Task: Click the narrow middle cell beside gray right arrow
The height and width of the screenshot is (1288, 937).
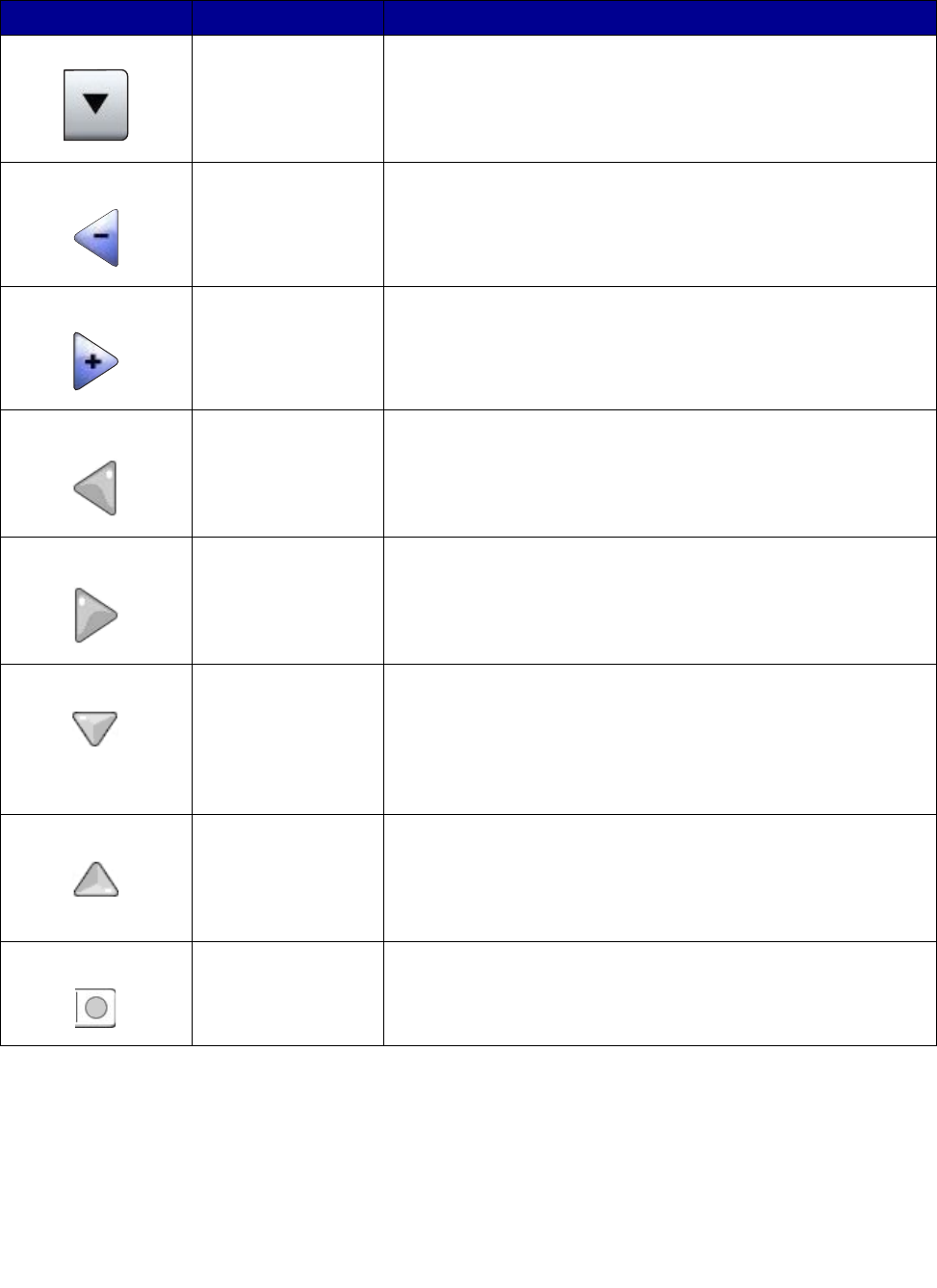Action: 287,601
